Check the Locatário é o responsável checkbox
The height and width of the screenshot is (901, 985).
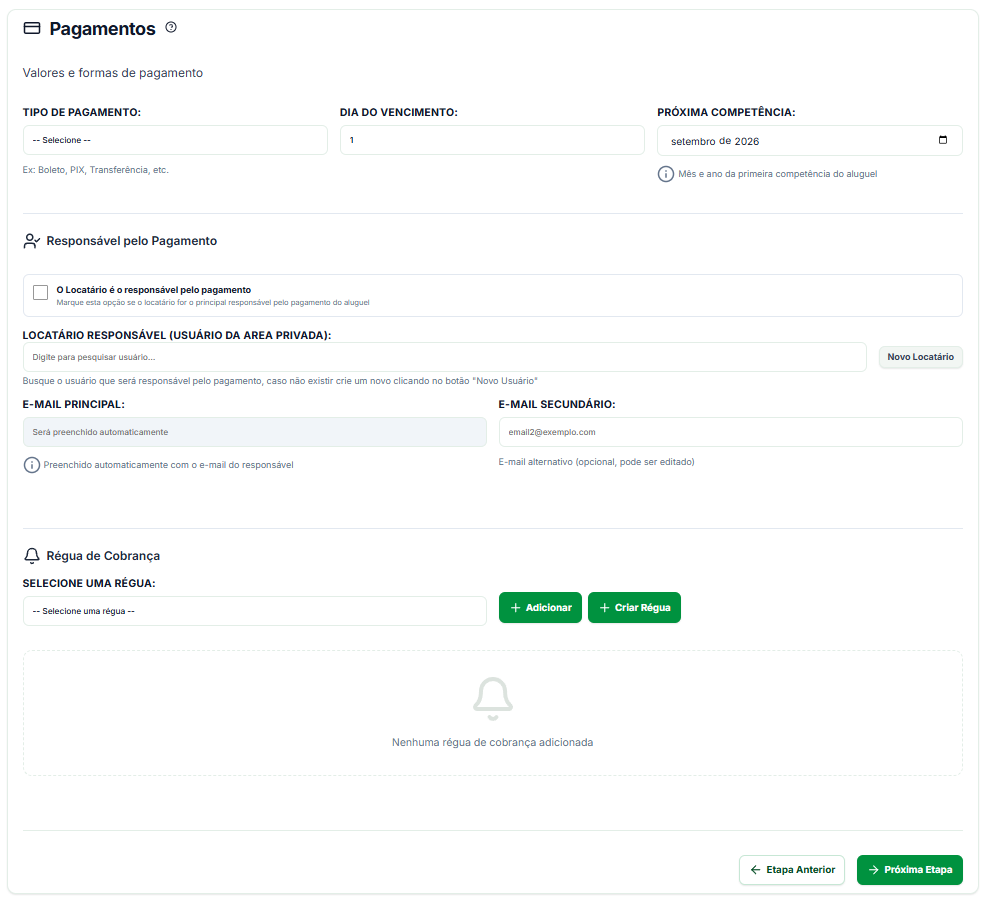point(40,292)
